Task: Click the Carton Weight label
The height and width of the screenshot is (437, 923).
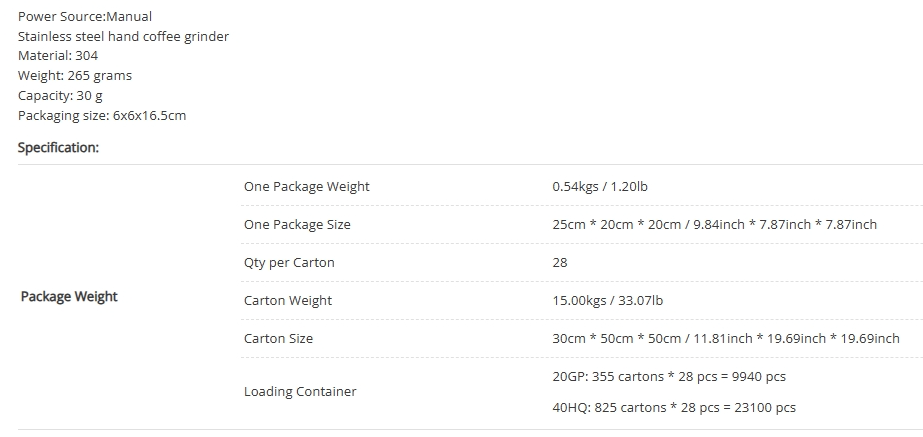Action: [x=288, y=300]
